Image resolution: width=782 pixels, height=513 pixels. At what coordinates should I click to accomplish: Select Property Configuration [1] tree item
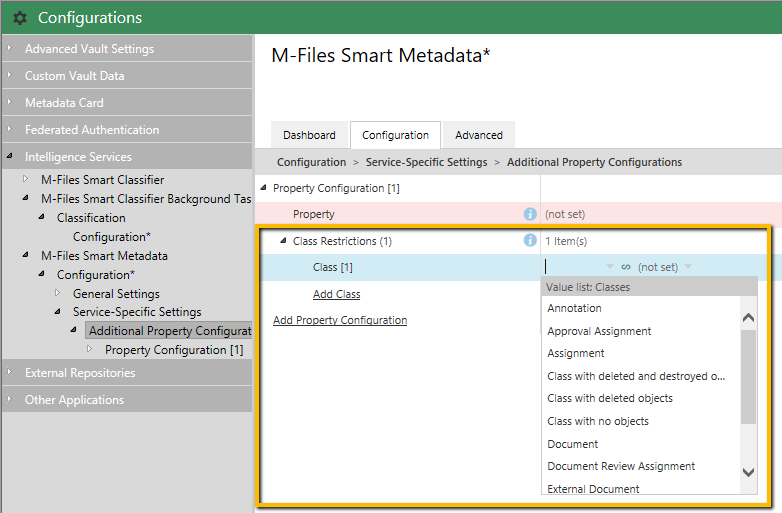174,350
